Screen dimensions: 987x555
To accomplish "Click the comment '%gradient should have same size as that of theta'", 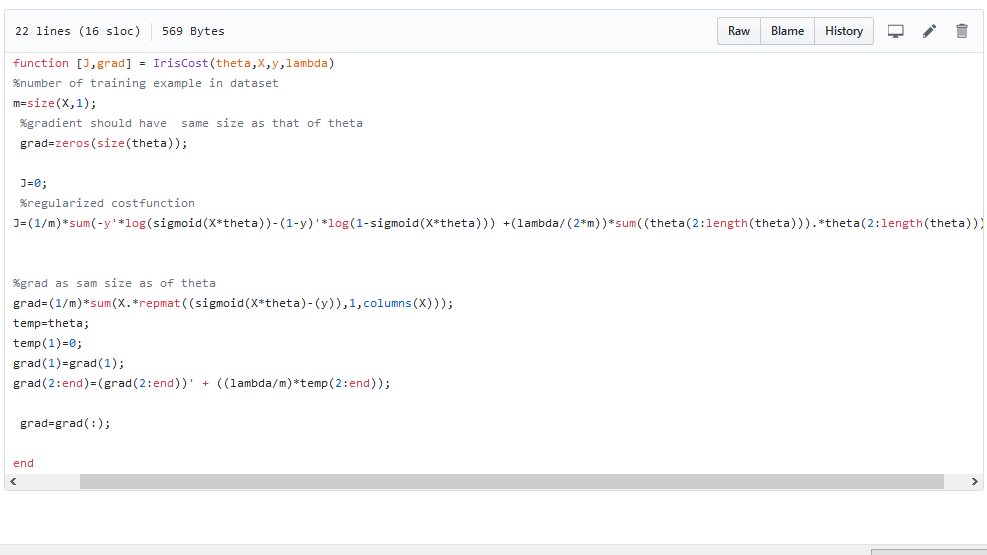I will (191, 123).
